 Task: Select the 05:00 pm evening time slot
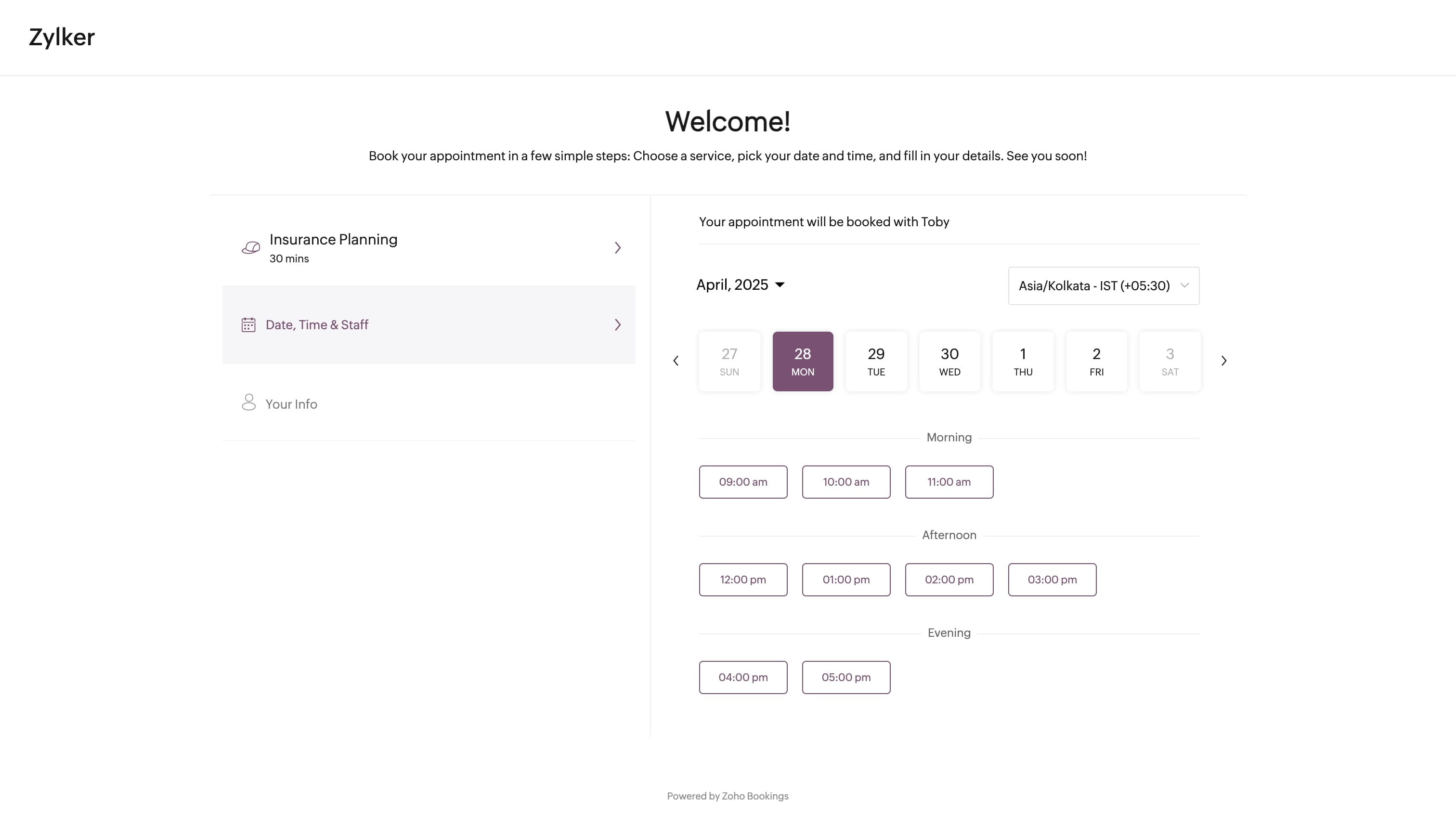click(x=846, y=677)
